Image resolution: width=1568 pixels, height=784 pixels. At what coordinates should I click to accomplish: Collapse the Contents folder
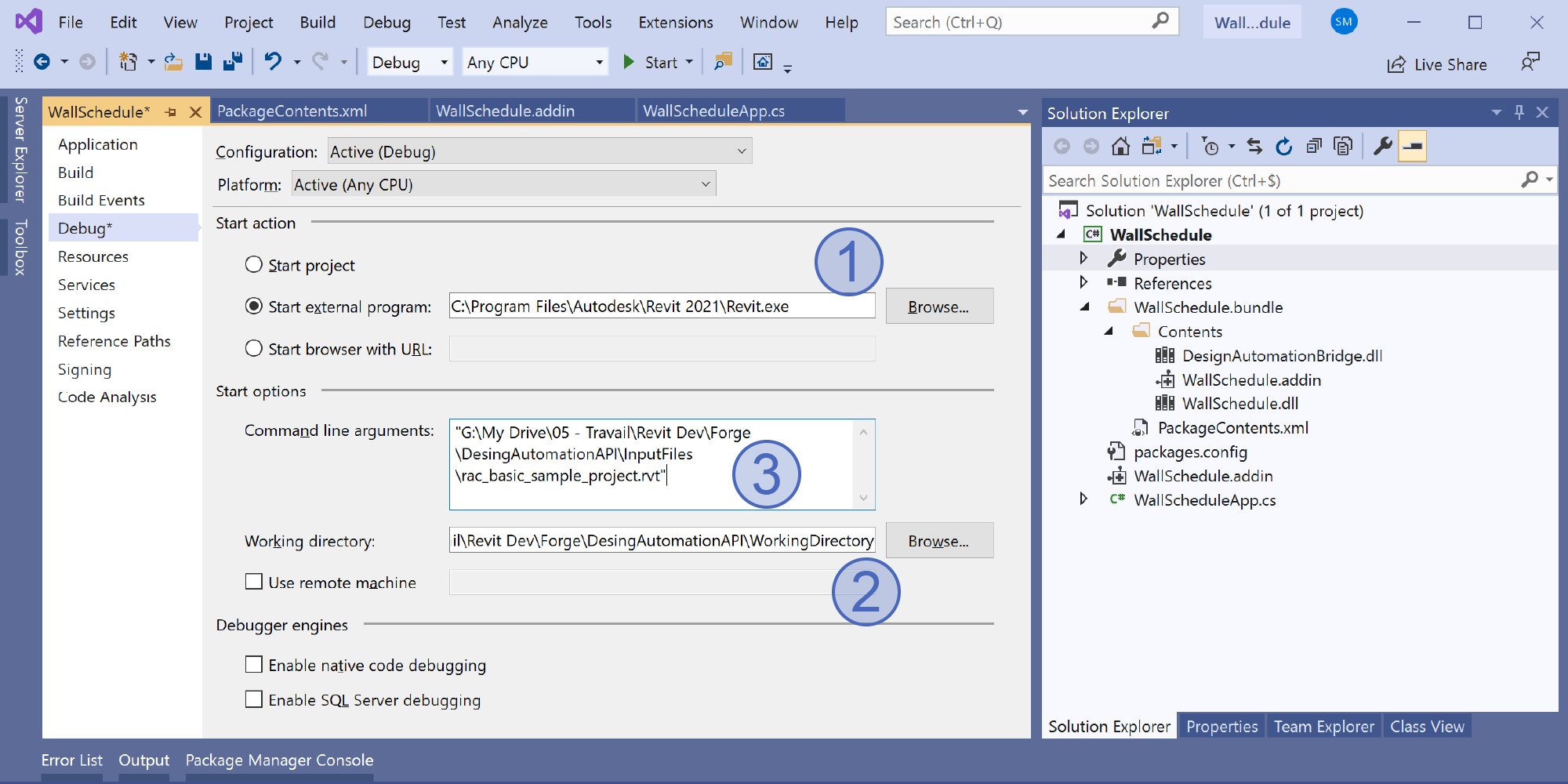click(1109, 331)
